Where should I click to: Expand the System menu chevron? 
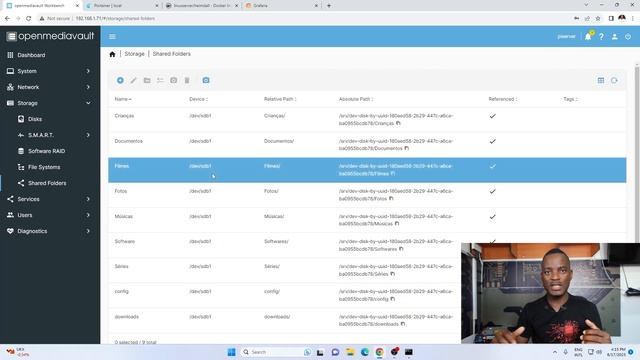88,71
